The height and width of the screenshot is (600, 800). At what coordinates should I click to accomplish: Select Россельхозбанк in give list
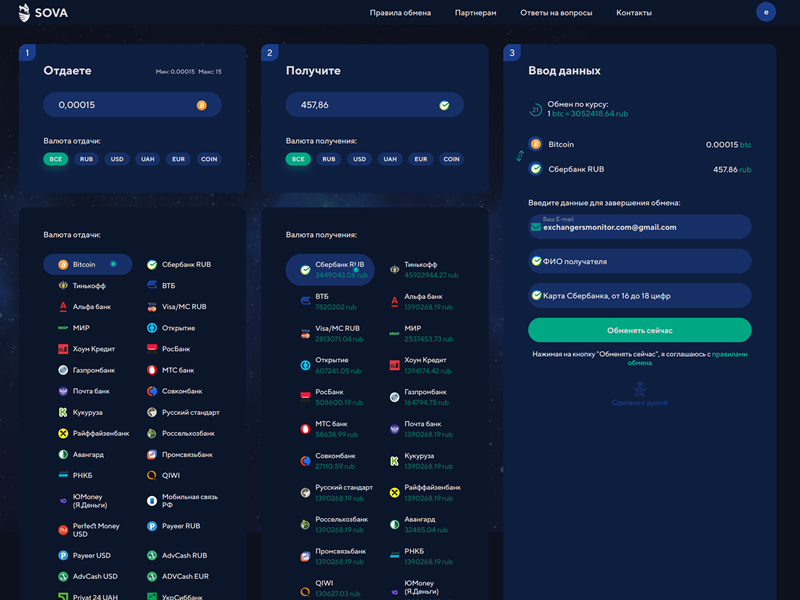click(x=181, y=433)
